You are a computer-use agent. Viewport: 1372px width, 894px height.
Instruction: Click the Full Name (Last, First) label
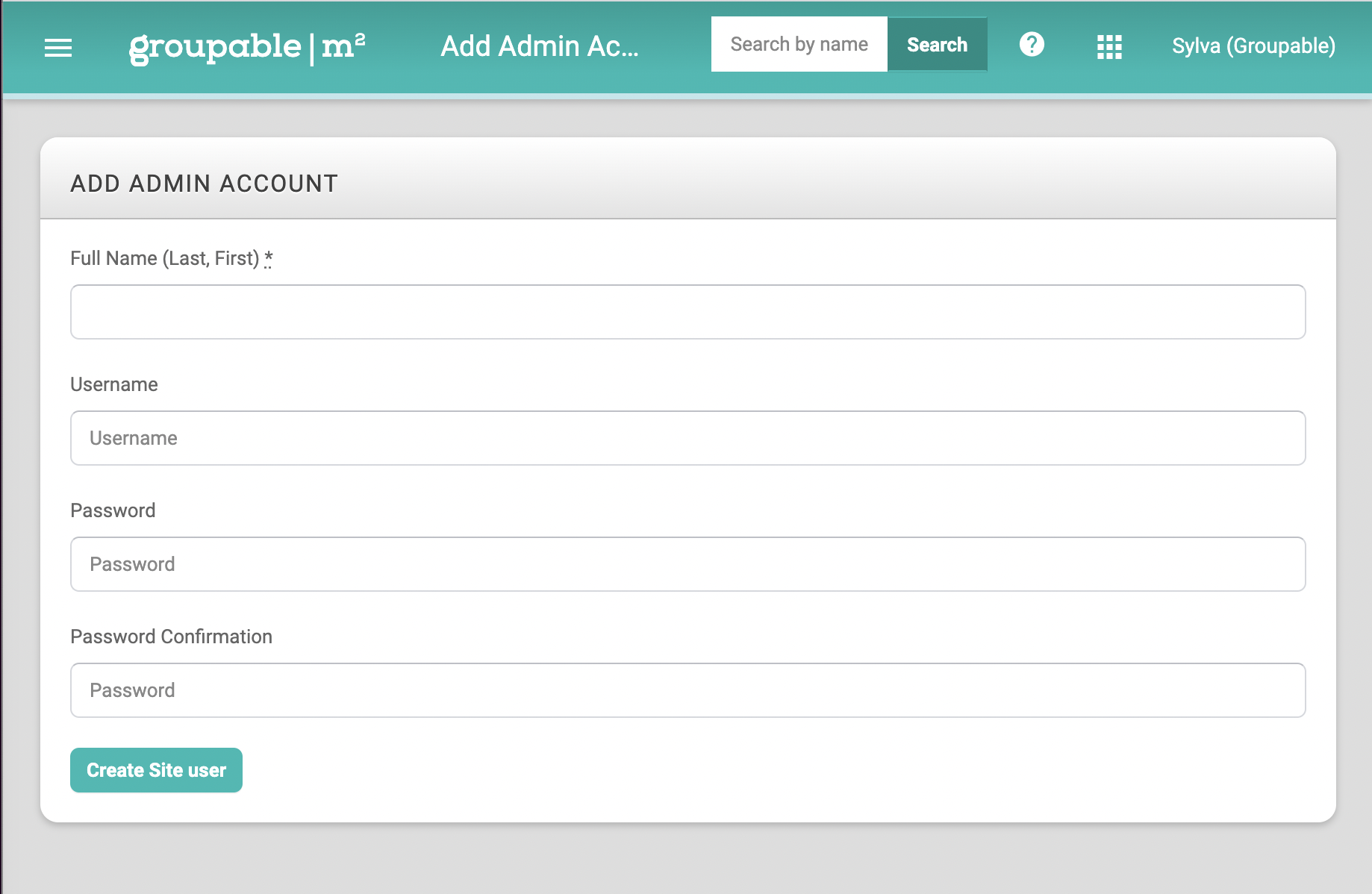[165, 258]
